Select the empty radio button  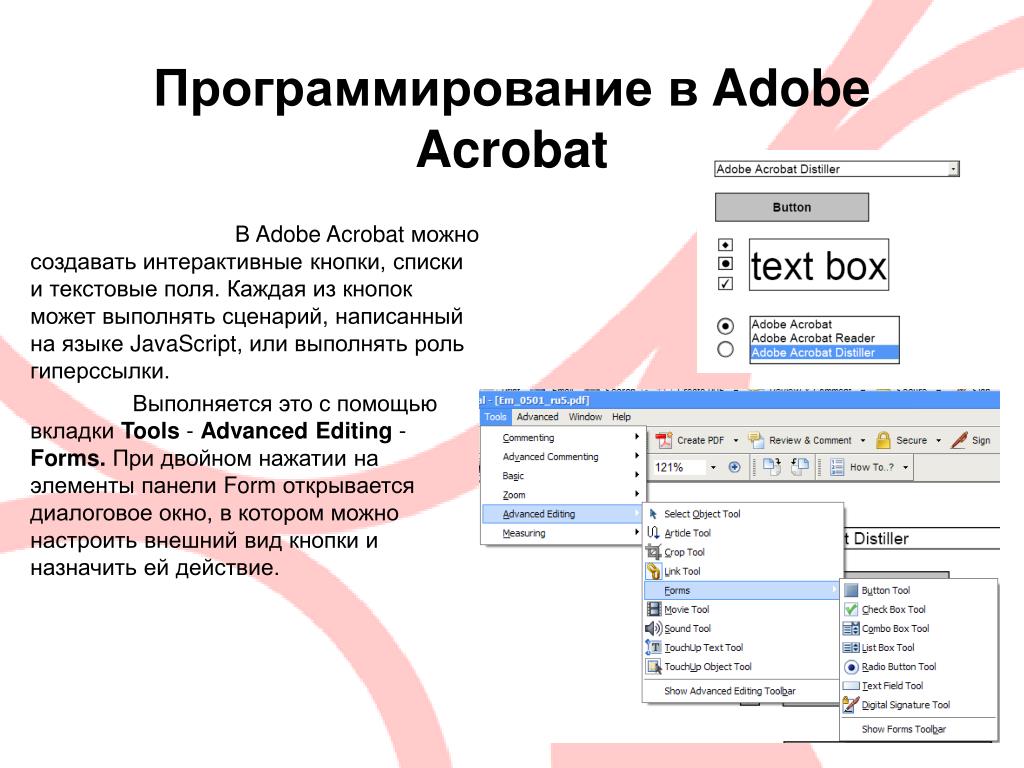725,349
